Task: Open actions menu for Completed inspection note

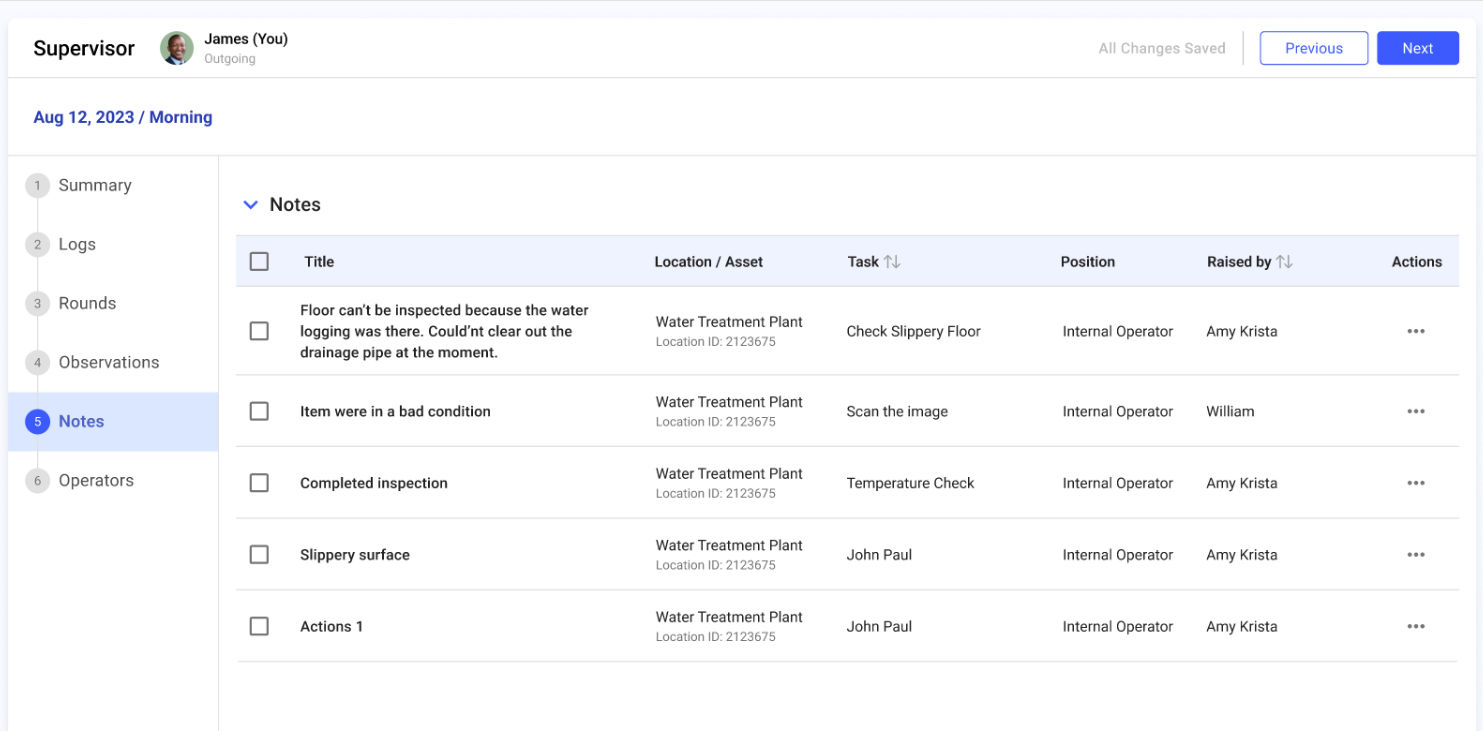Action: [1415, 483]
